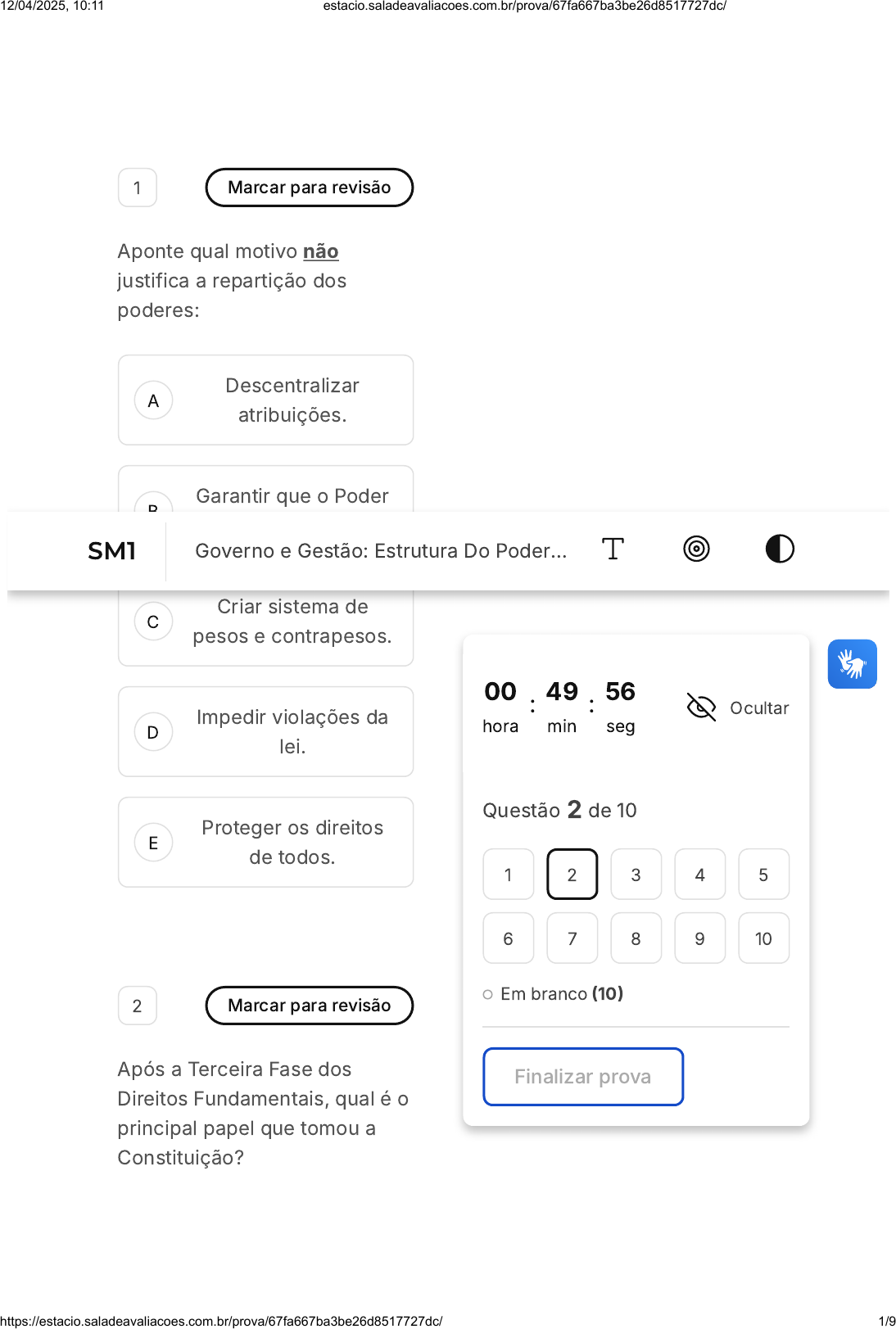
Task: Mark question 1 for review
Action: 309,188
